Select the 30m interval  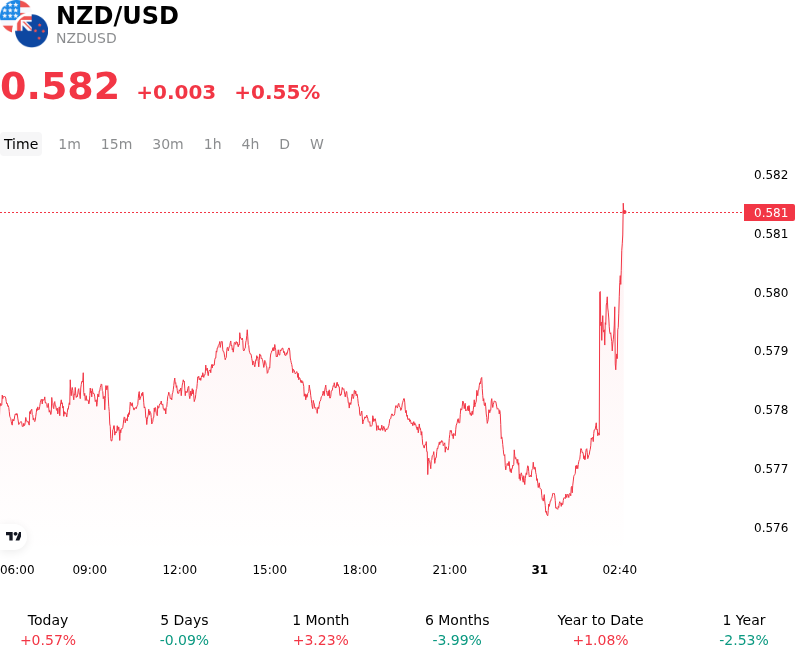coord(168,144)
